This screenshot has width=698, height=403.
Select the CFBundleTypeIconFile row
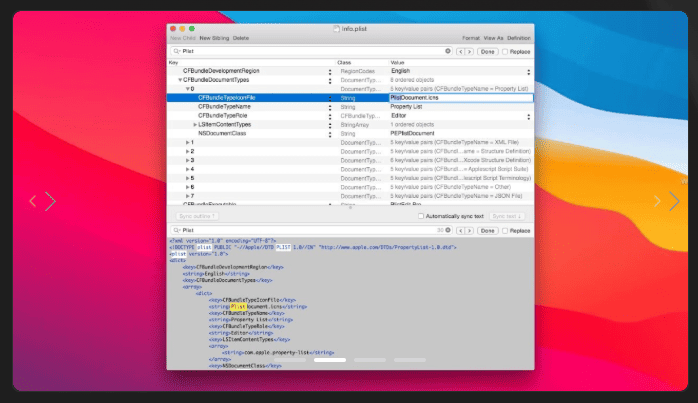pyautogui.click(x=350, y=98)
